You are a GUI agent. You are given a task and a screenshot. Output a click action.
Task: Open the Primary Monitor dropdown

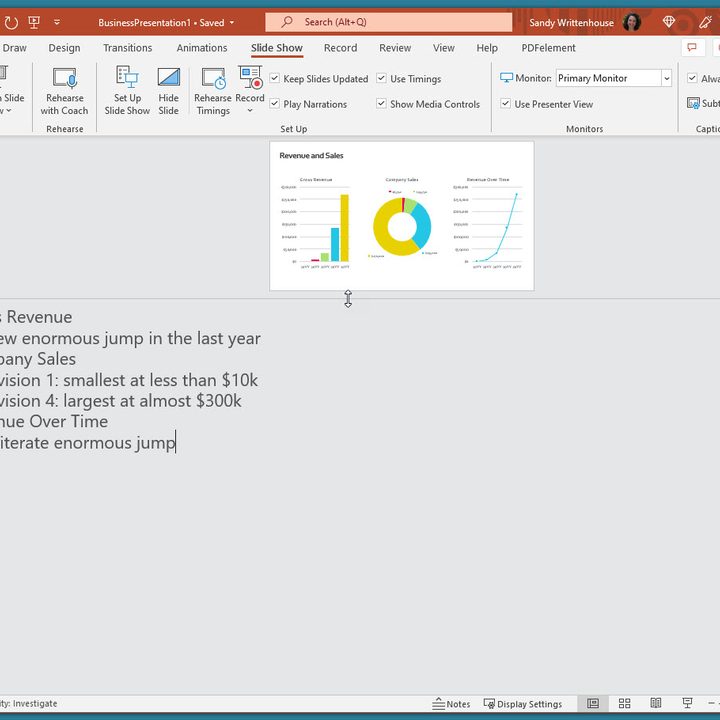pos(667,78)
